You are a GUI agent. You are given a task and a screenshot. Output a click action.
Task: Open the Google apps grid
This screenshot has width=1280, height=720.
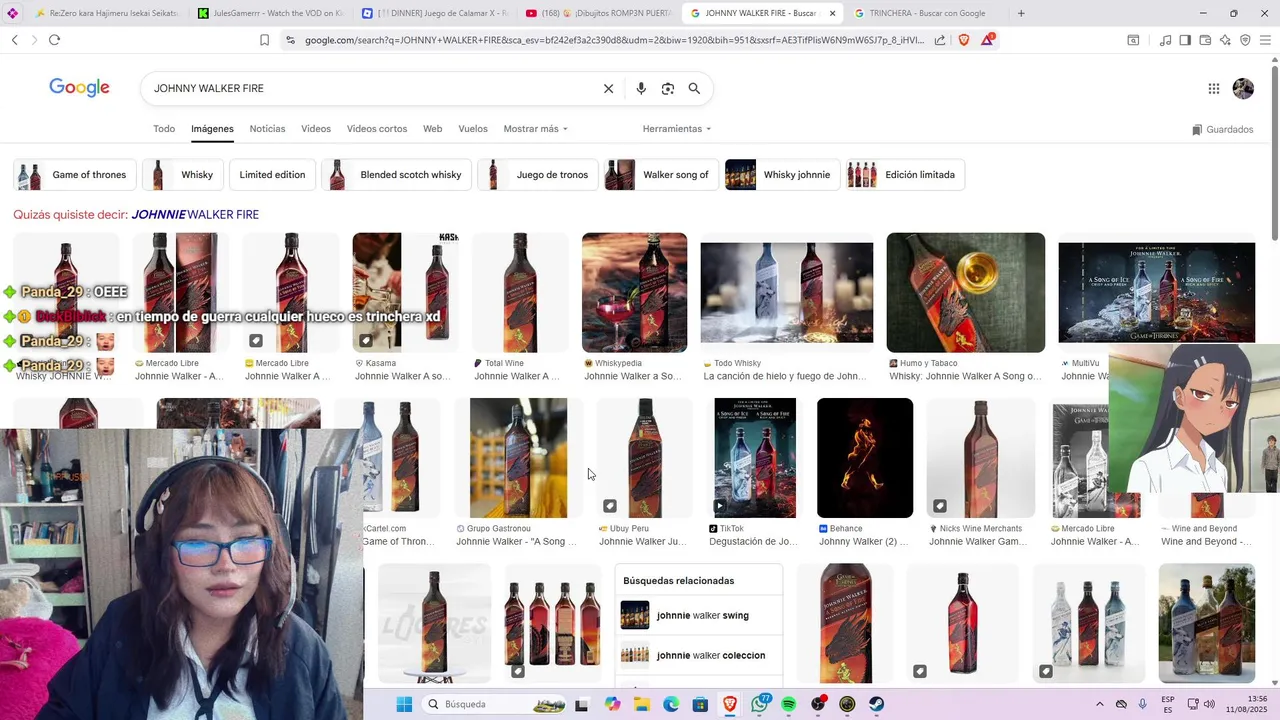[1214, 89]
